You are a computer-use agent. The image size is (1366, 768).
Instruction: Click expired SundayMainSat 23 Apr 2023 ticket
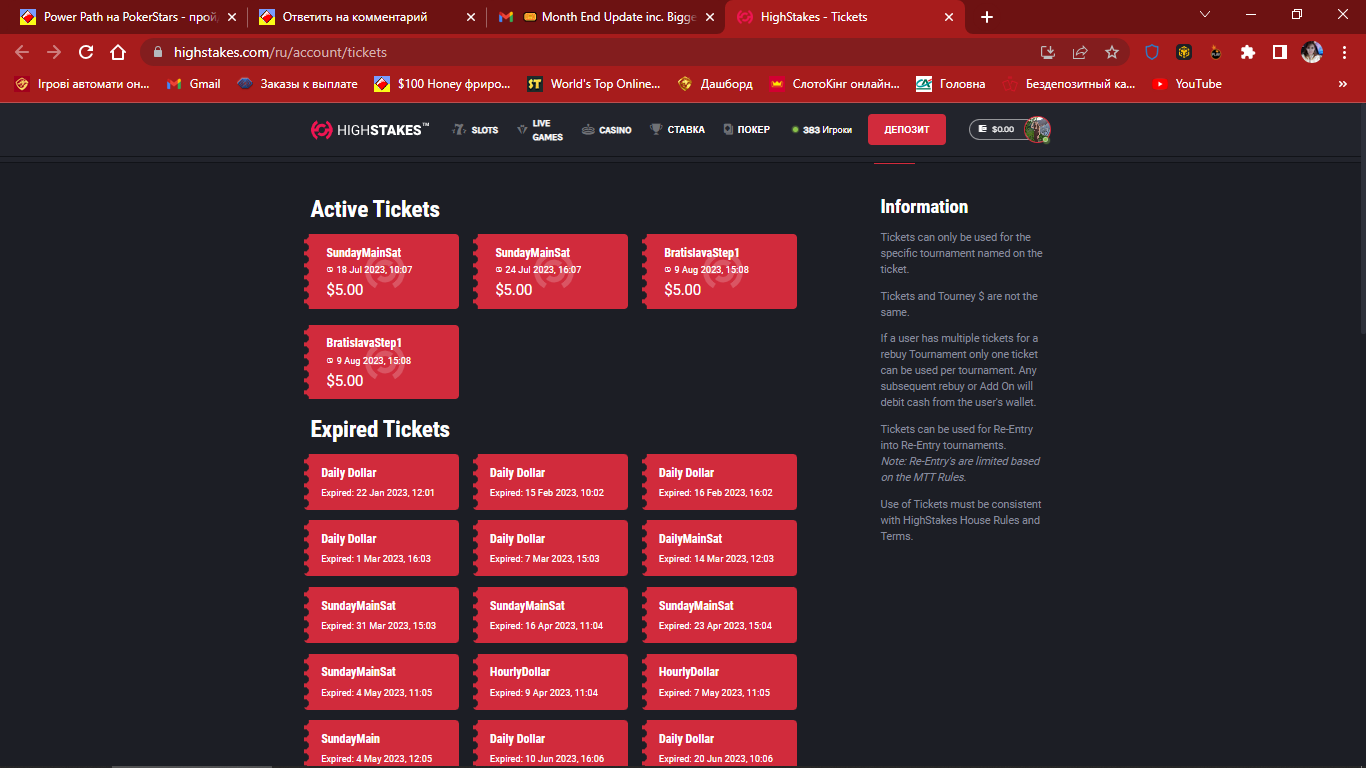(x=719, y=615)
